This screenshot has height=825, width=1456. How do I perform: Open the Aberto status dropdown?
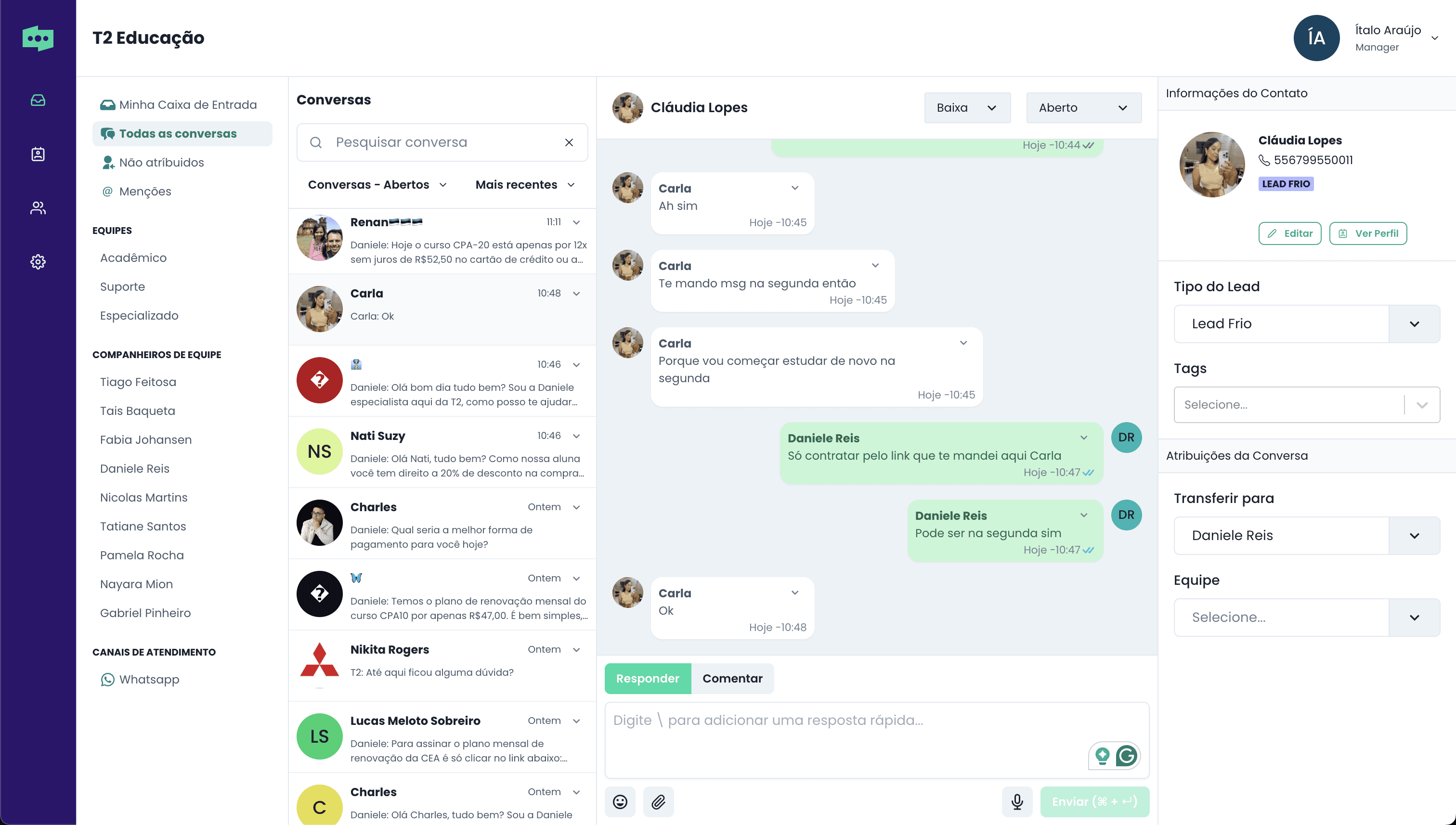(x=1083, y=108)
